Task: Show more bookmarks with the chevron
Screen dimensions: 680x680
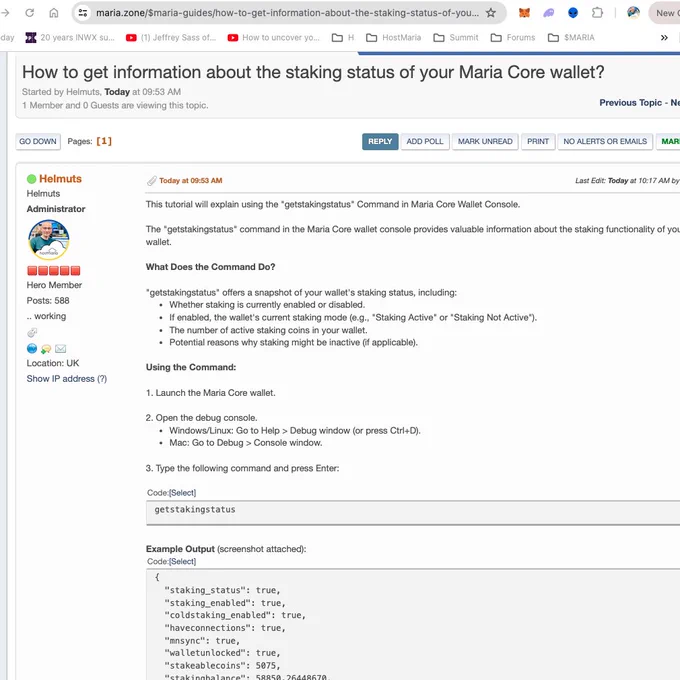Action: click(664, 38)
